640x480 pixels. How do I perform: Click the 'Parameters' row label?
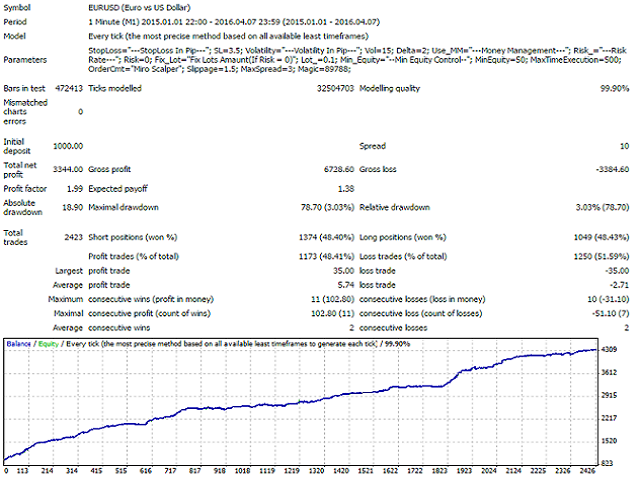(25, 60)
